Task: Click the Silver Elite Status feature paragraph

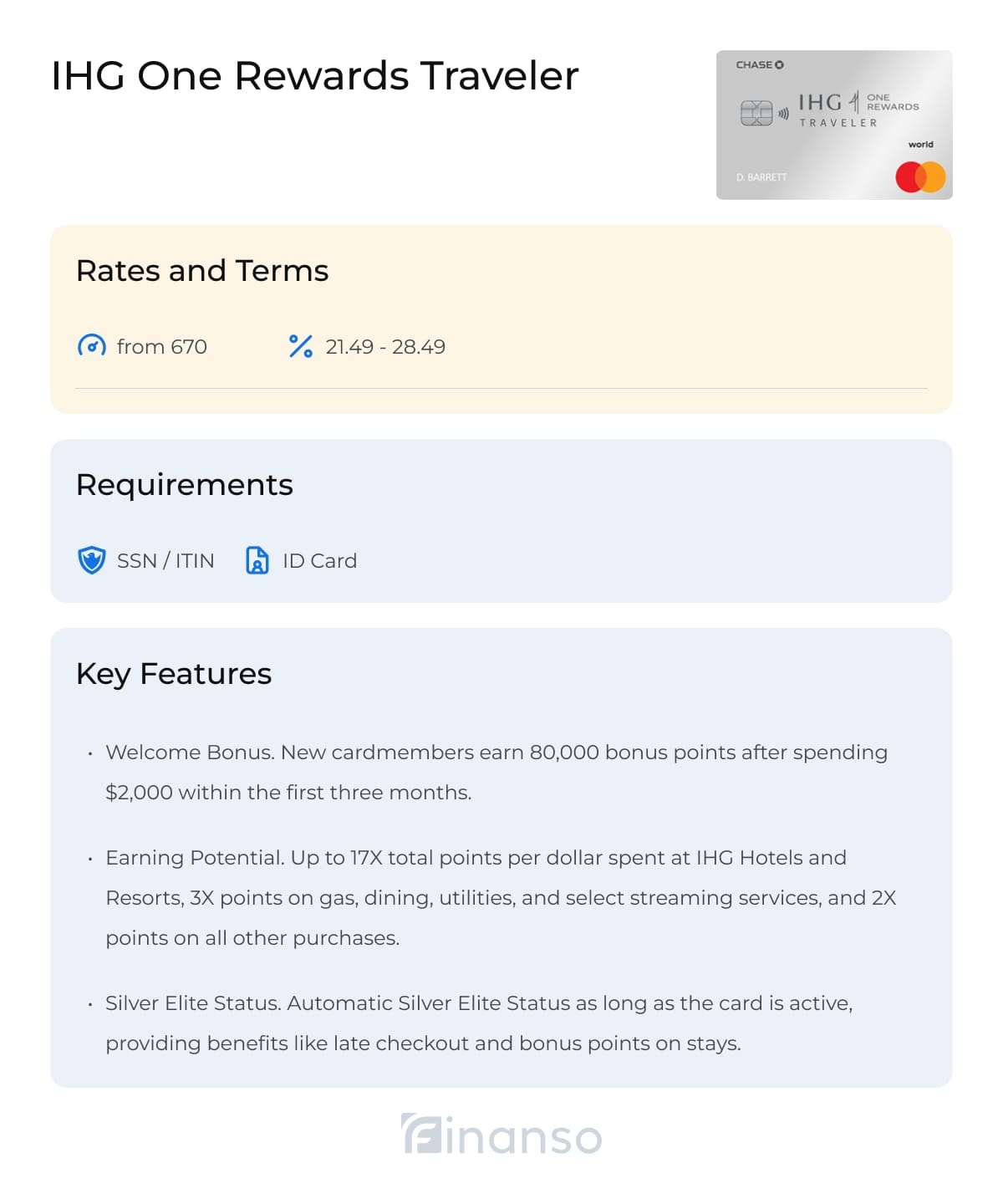Action: click(x=479, y=1023)
